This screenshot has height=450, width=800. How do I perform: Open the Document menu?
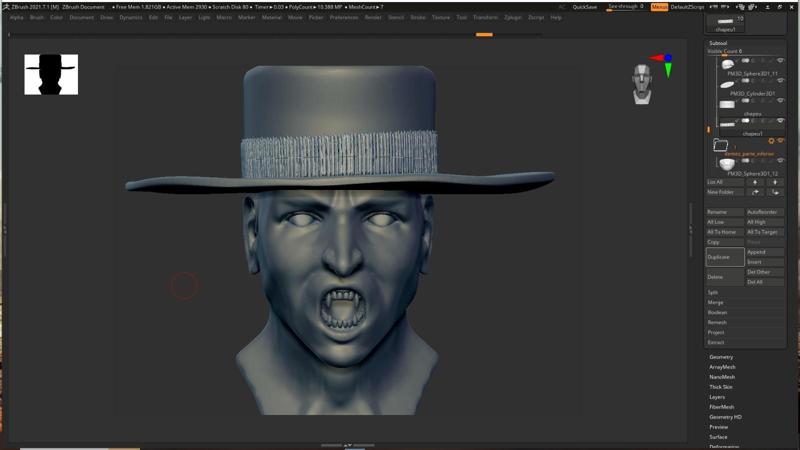[82, 17]
